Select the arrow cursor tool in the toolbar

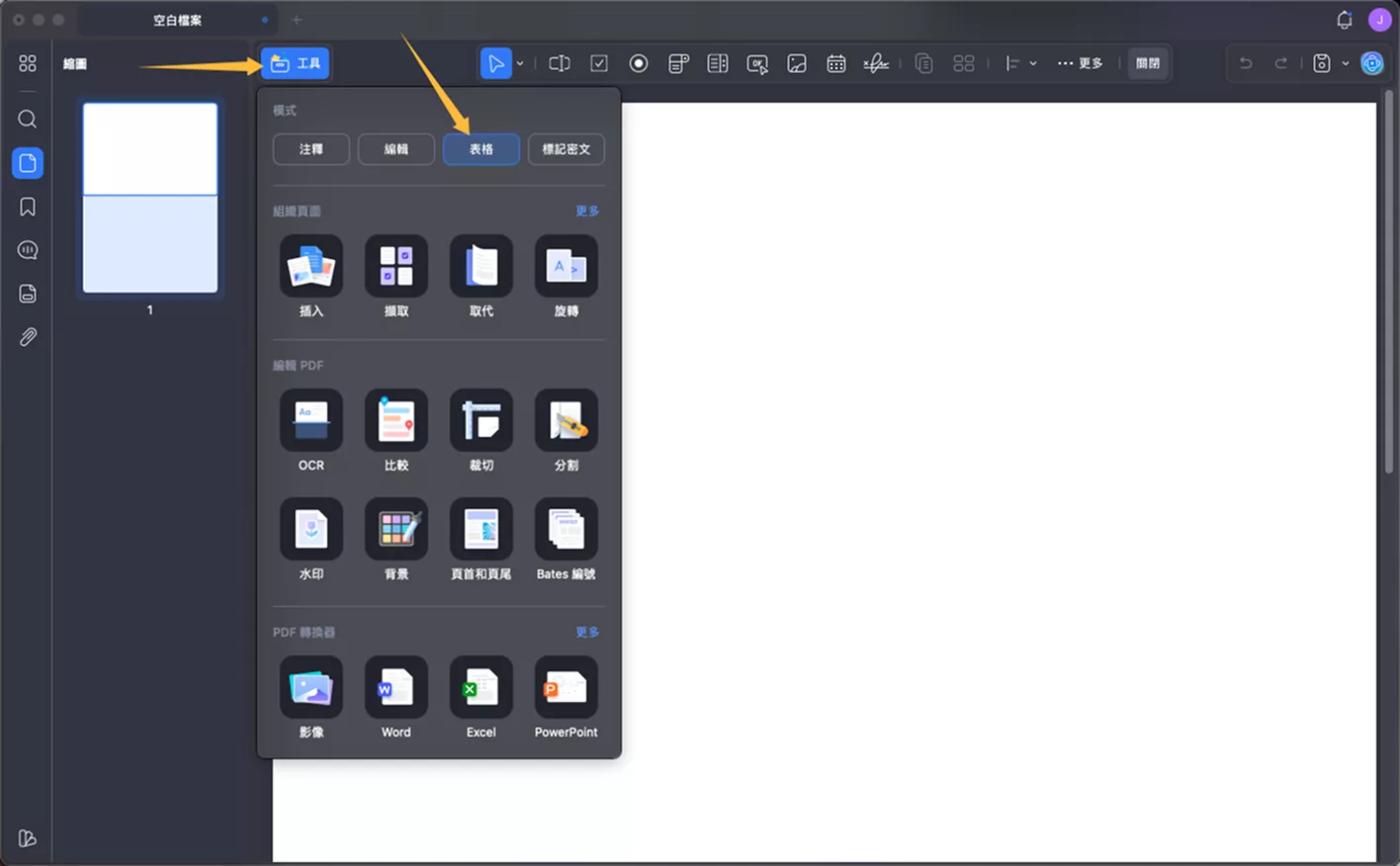494,63
